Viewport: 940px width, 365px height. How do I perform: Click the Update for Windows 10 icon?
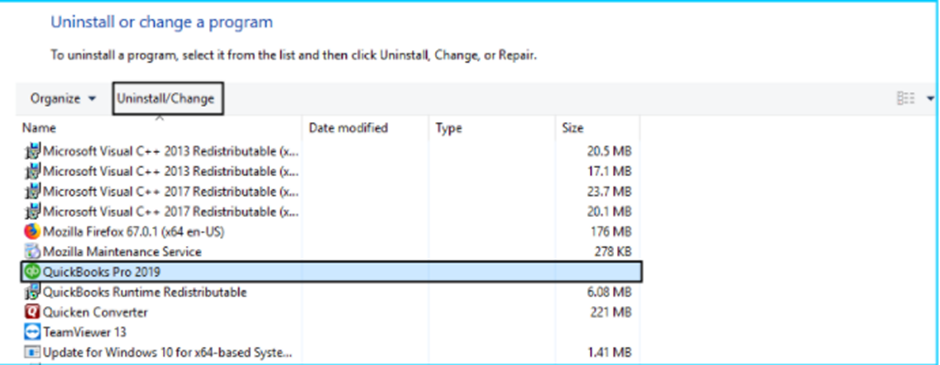point(32,351)
